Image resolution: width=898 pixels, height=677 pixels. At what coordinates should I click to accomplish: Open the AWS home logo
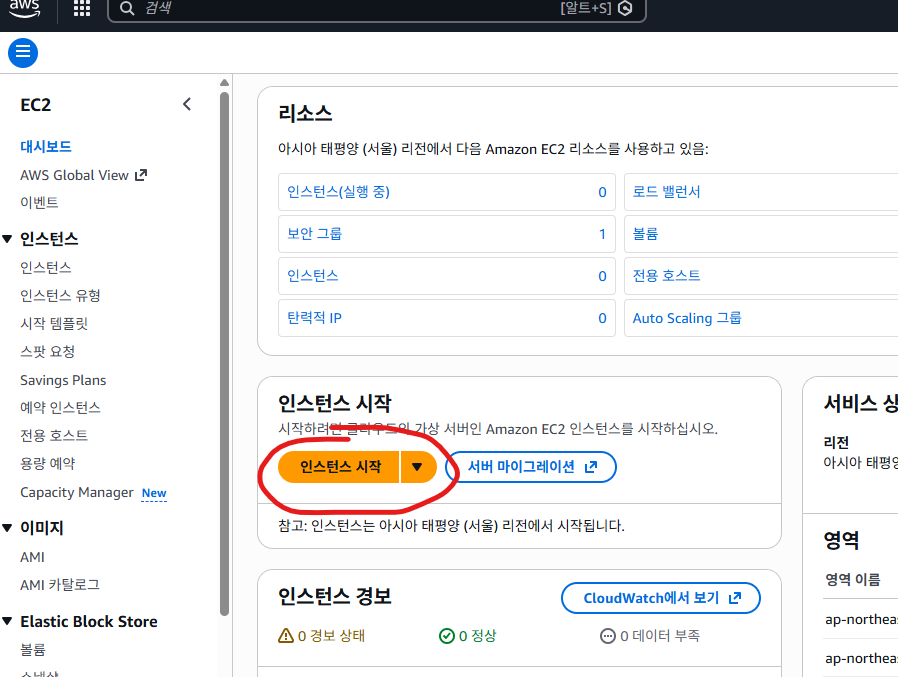point(25,8)
